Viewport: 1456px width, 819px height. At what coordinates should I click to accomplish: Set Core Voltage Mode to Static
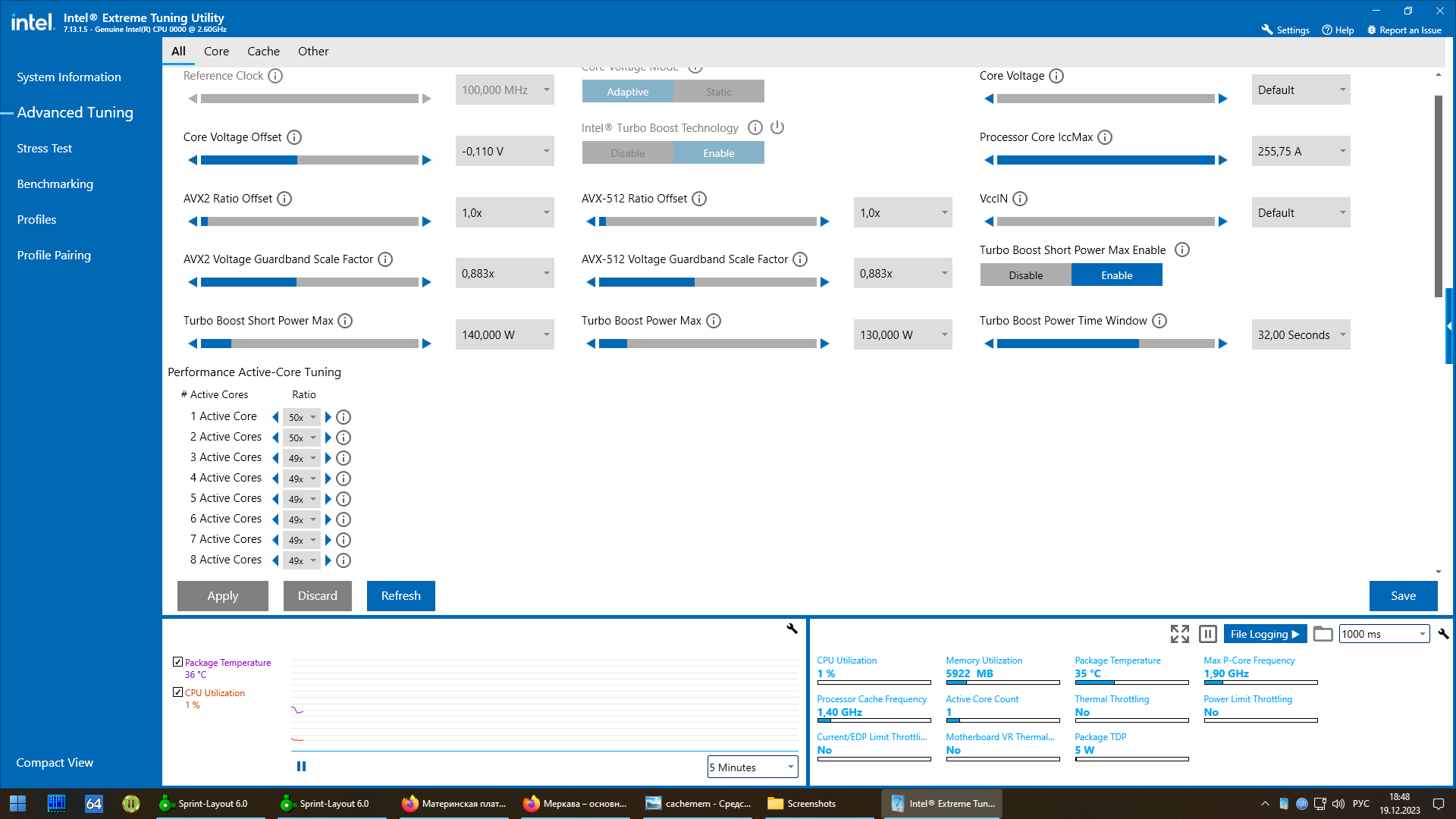pos(718,92)
